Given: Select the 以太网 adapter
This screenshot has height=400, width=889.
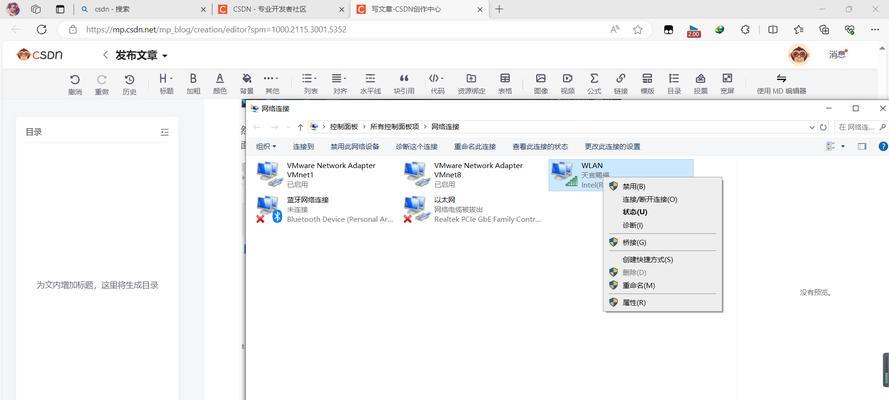Looking at the screenshot, I should (x=472, y=209).
